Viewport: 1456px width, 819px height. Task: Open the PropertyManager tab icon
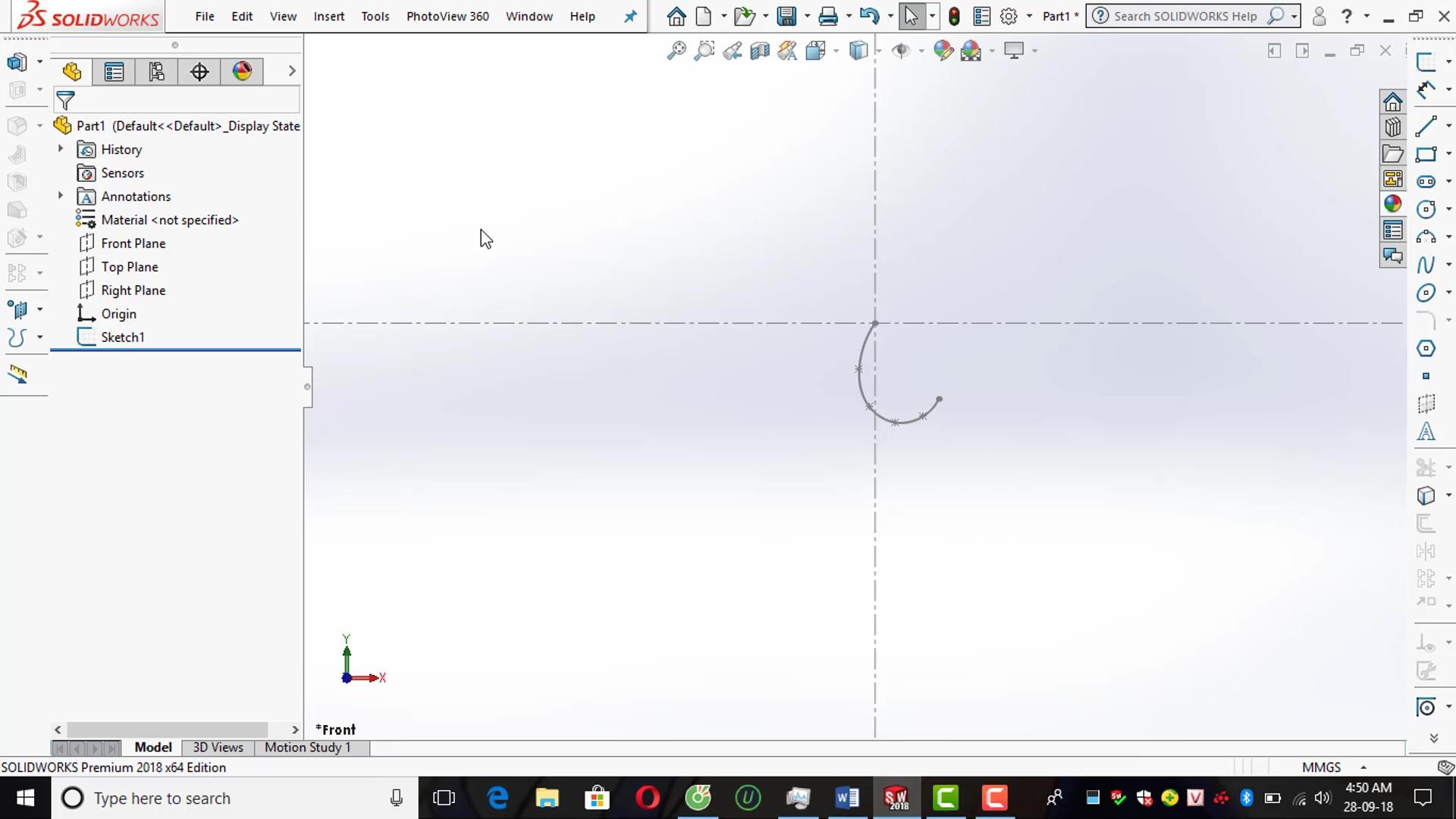point(114,72)
